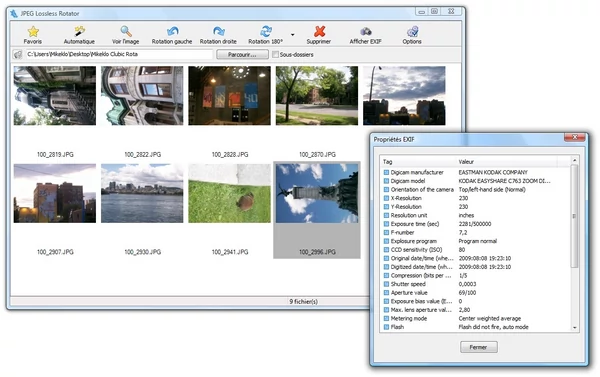Click the tag icon beside Flash
This screenshot has width=600, height=377.
pos(386,327)
